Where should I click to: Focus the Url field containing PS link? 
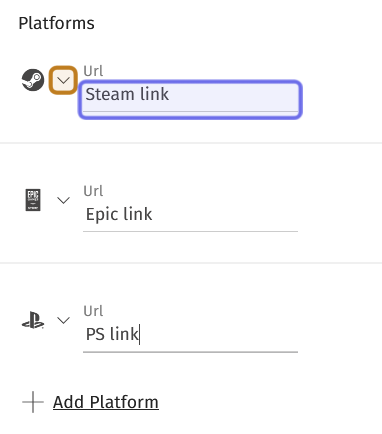tap(190, 335)
